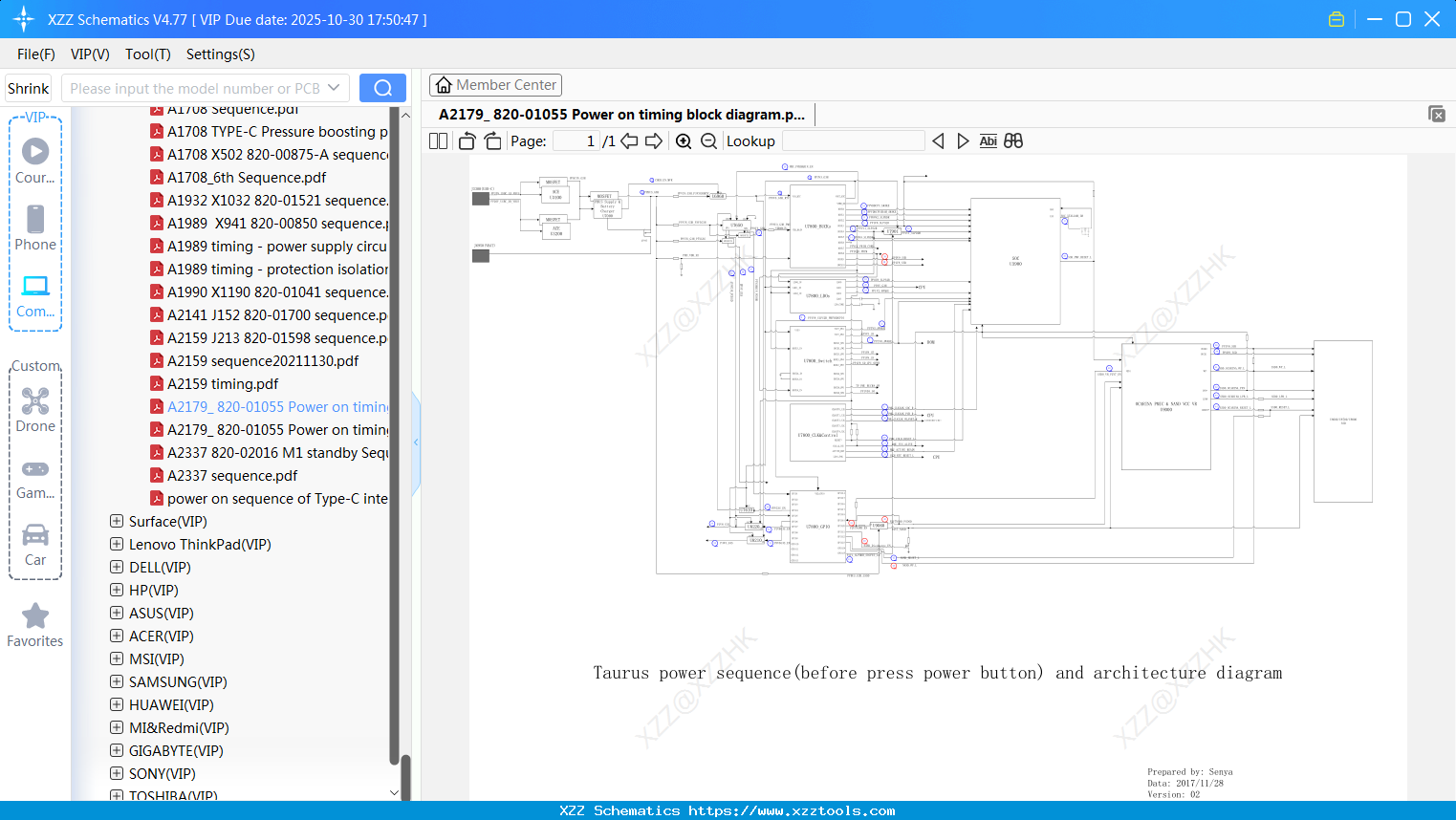Screen dimensions: 1456x820
Task: Open Favorites star
Action: point(35,625)
